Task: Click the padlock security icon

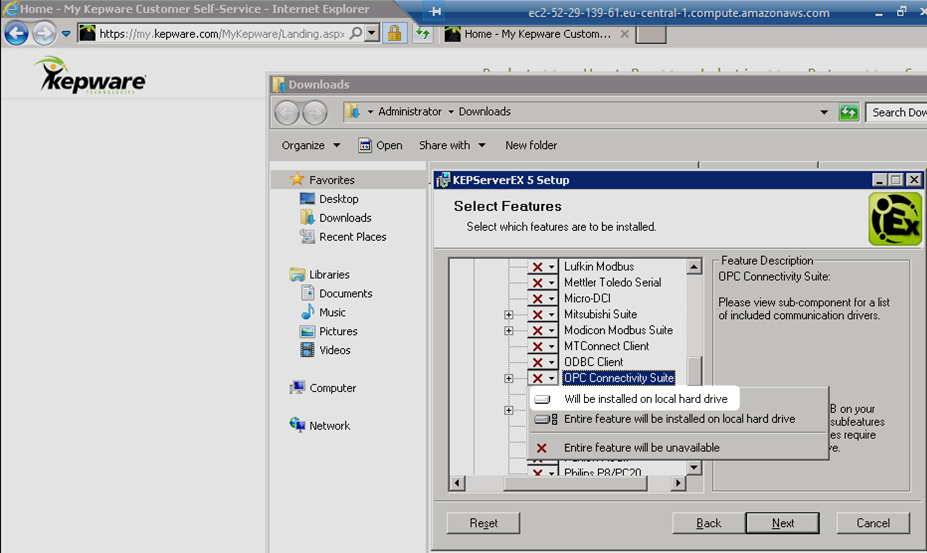Action: (394, 33)
